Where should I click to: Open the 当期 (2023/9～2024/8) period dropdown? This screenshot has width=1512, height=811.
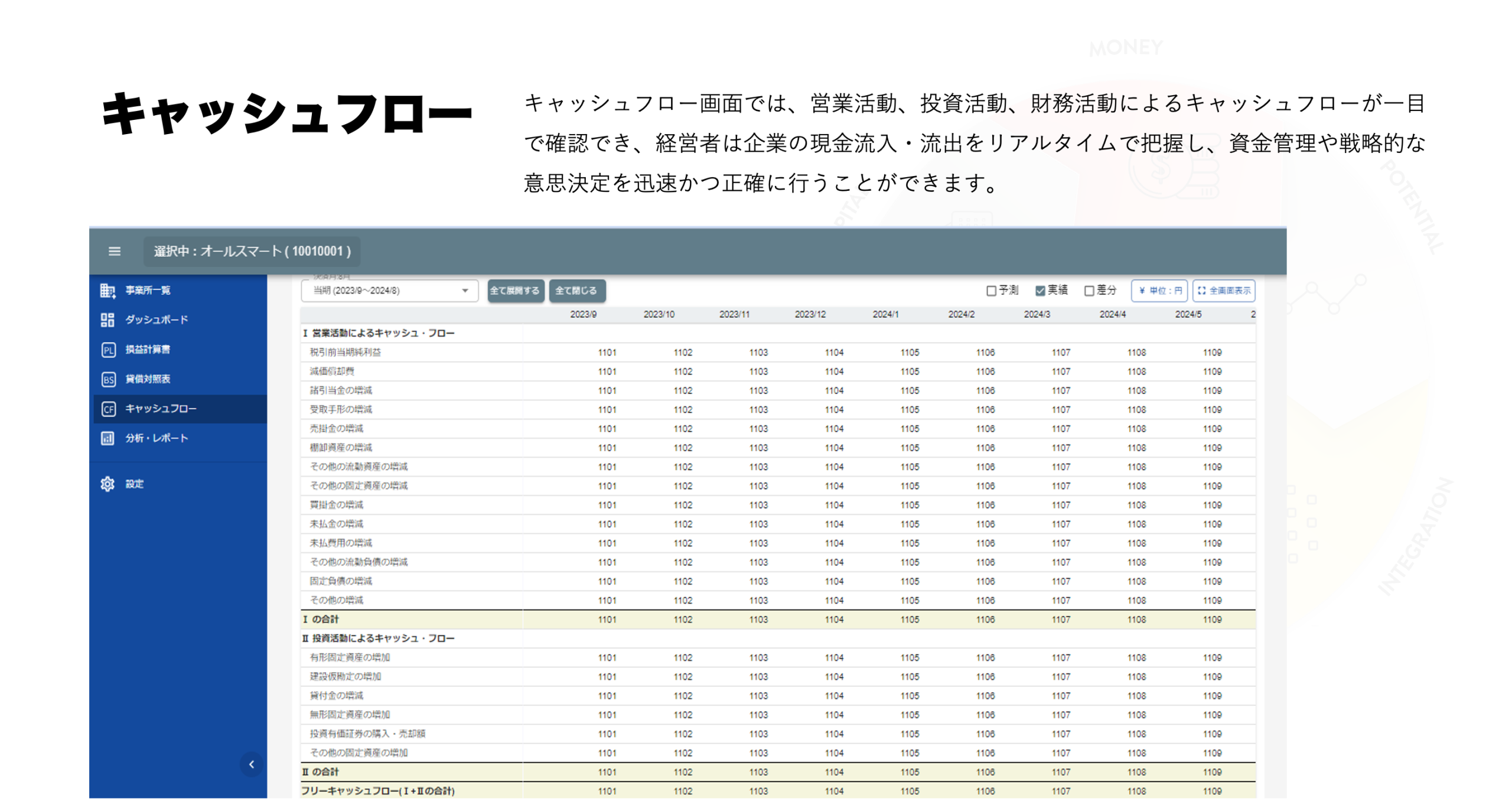coord(389,289)
